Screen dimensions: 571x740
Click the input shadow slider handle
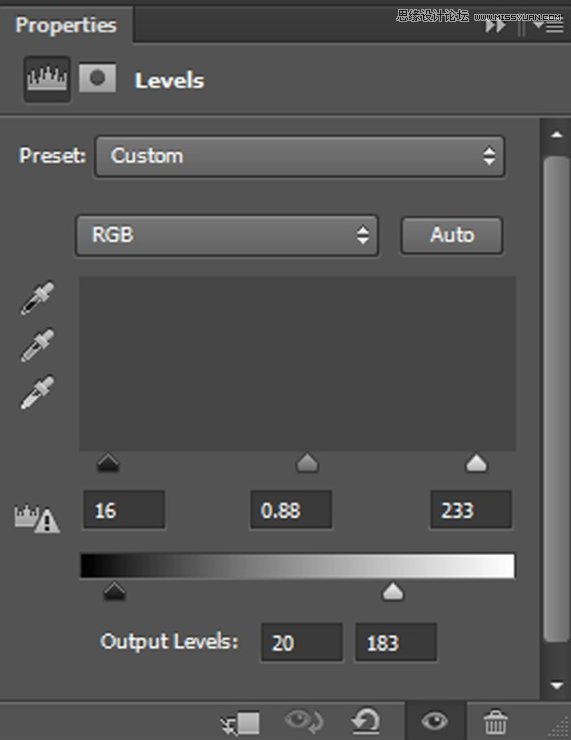108,463
